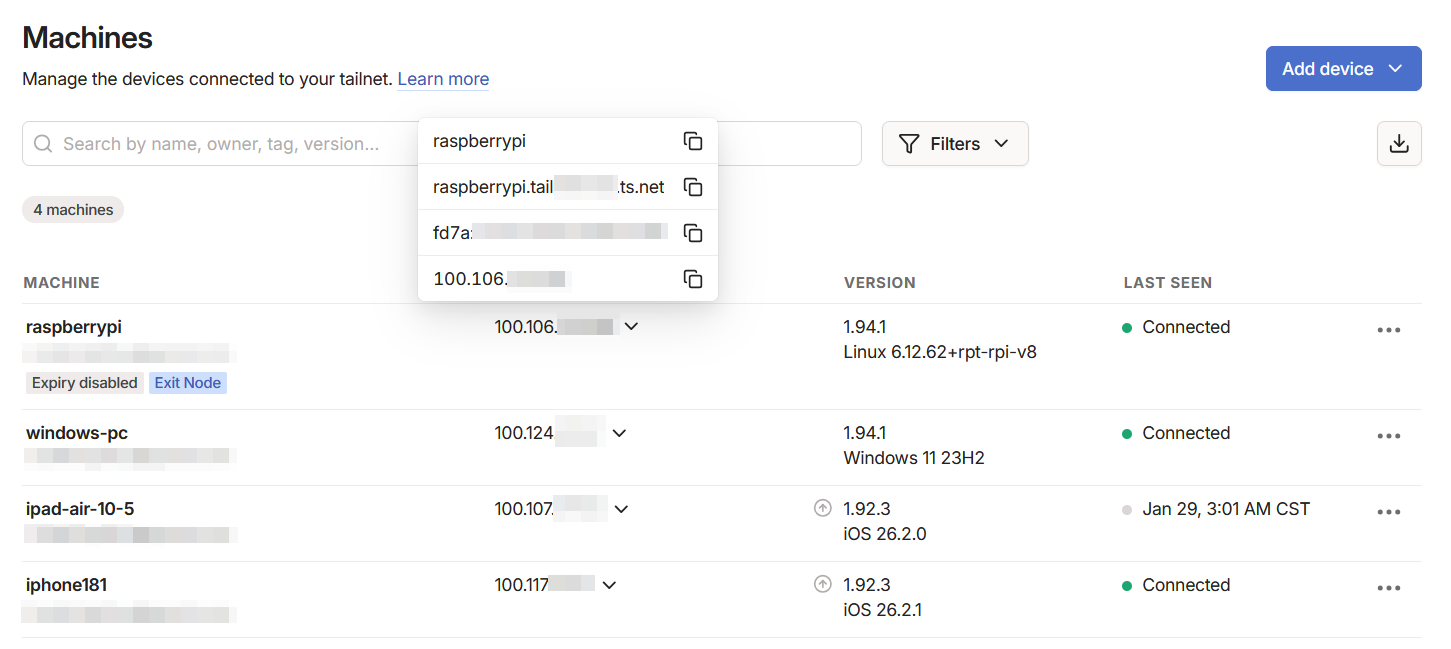Click Connected status for windows-pc

click(x=1186, y=433)
